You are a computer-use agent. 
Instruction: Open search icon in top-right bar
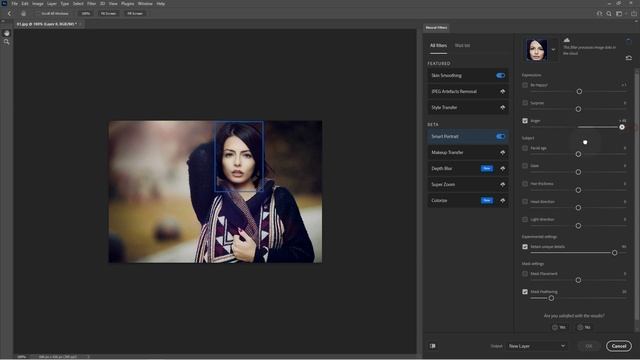(x=609, y=13)
